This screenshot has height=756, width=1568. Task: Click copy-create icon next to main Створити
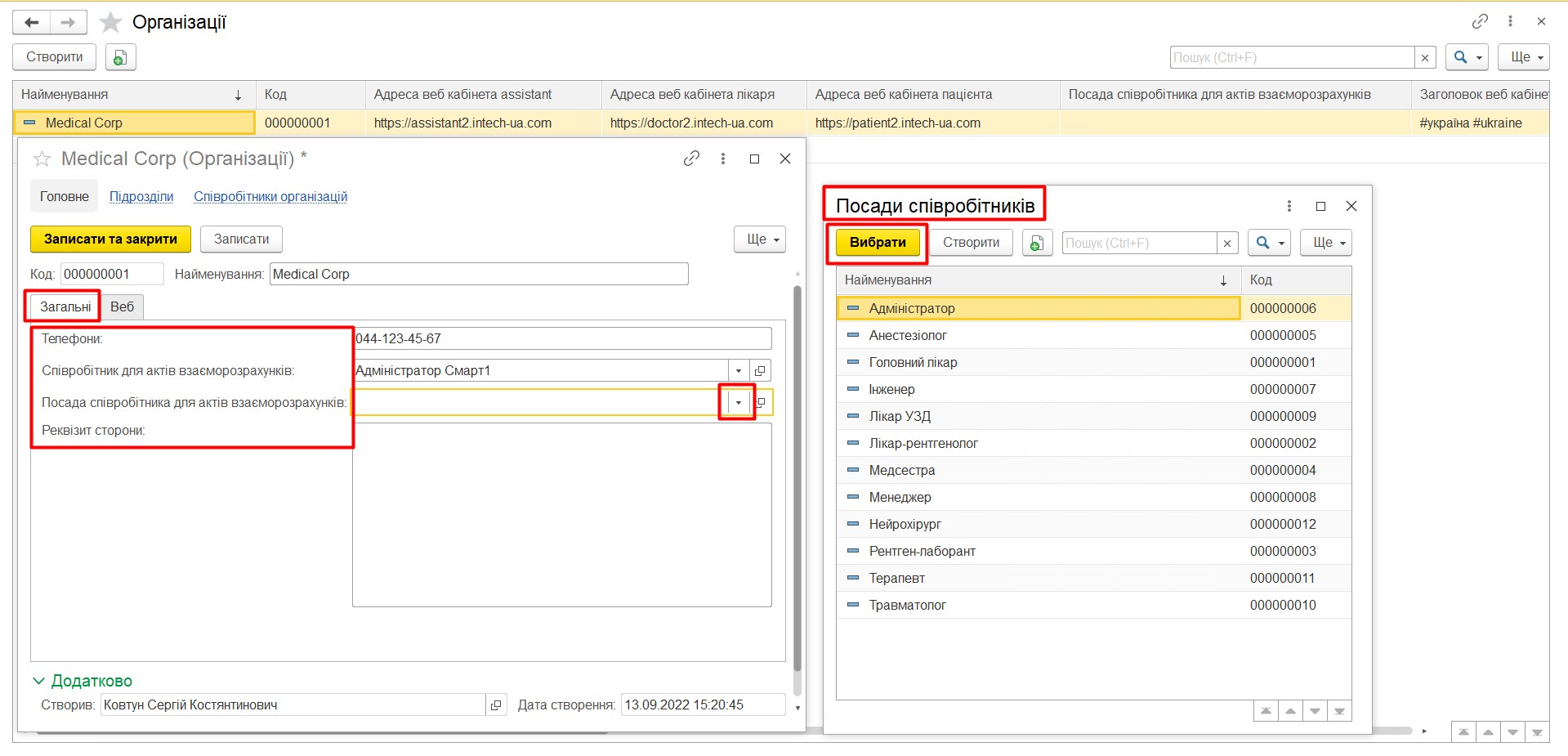pos(120,57)
